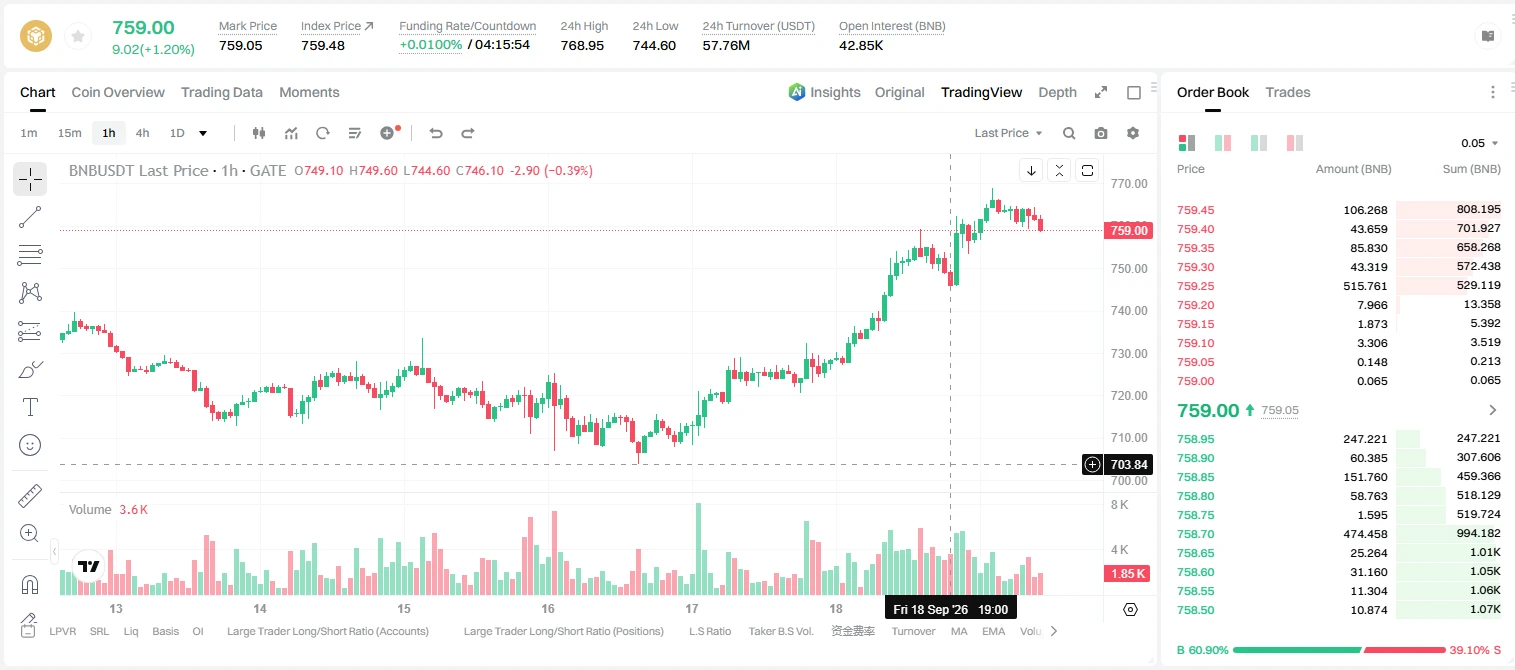
Task: Open the Coin Overview tab
Action: pos(118,92)
